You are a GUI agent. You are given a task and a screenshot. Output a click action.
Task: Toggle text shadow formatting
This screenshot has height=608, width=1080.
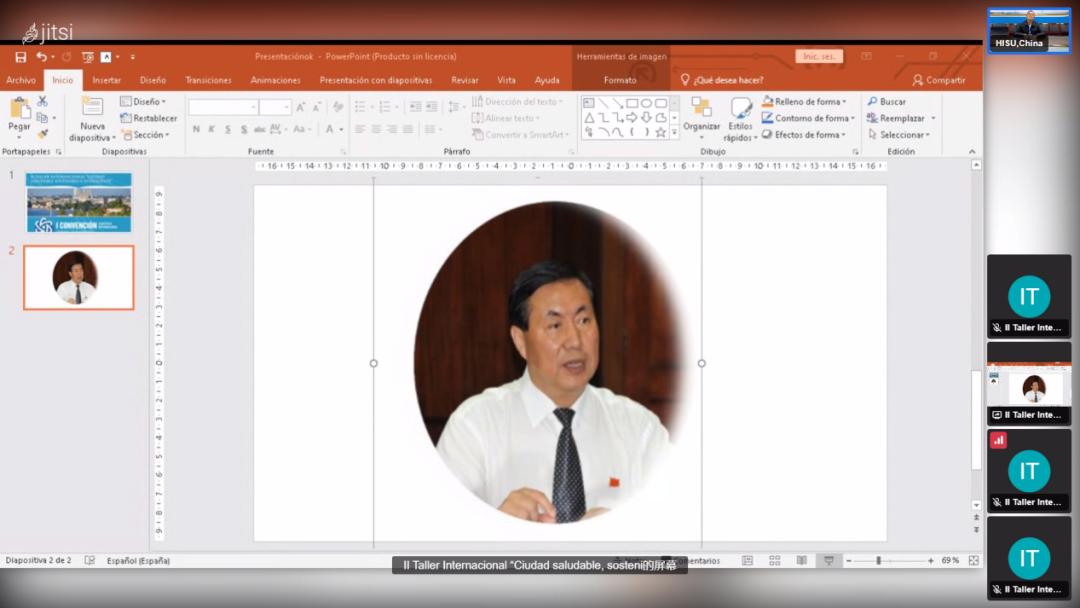pos(244,129)
